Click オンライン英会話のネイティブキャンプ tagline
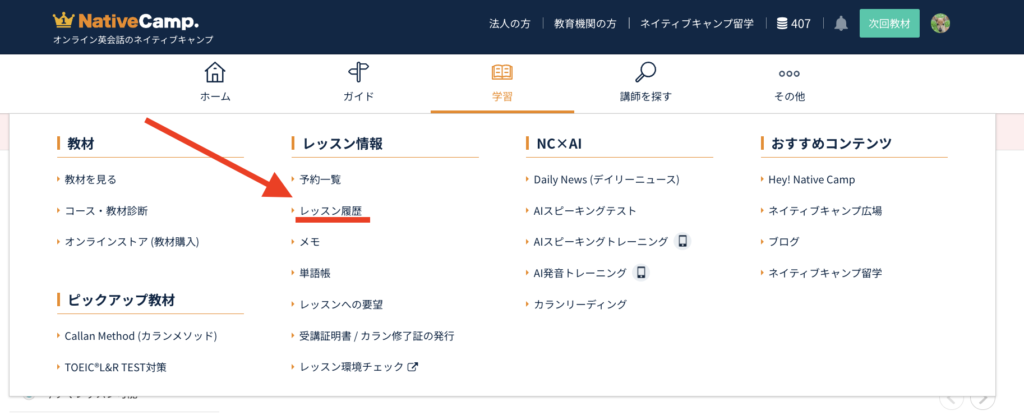Viewport: 1024px width, 415px height. tap(133, 40)
